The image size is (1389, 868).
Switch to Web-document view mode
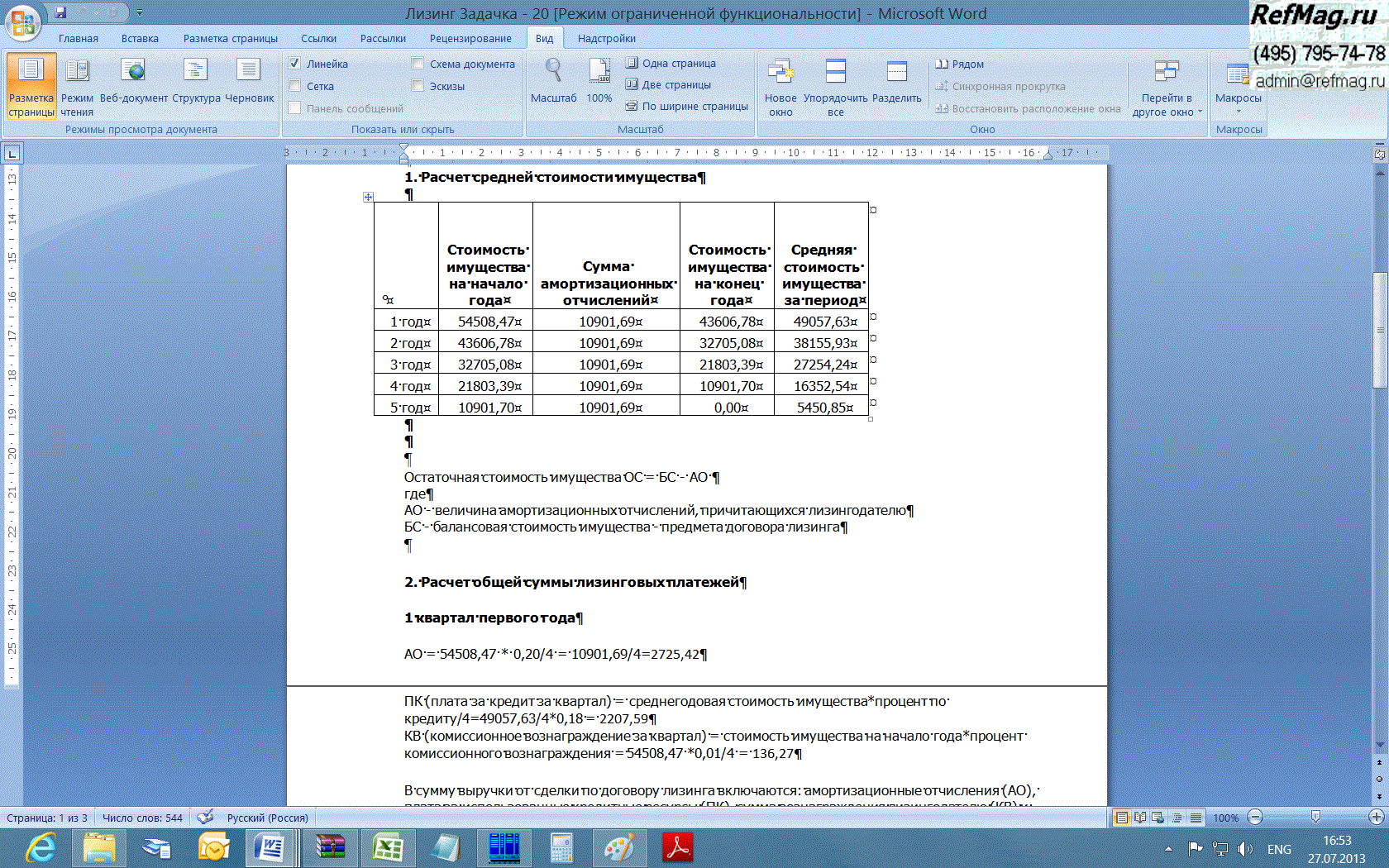tap(132, 82)
